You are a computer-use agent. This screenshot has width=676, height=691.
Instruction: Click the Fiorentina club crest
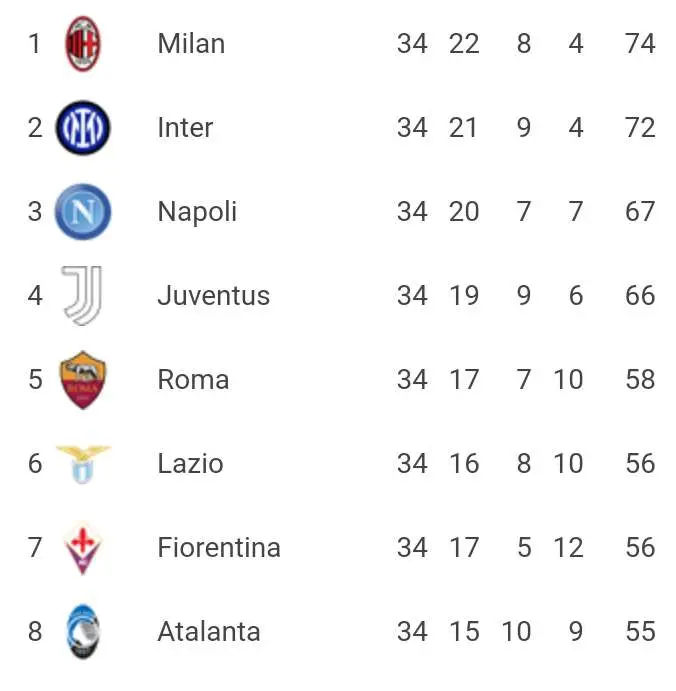click(83, 548)
